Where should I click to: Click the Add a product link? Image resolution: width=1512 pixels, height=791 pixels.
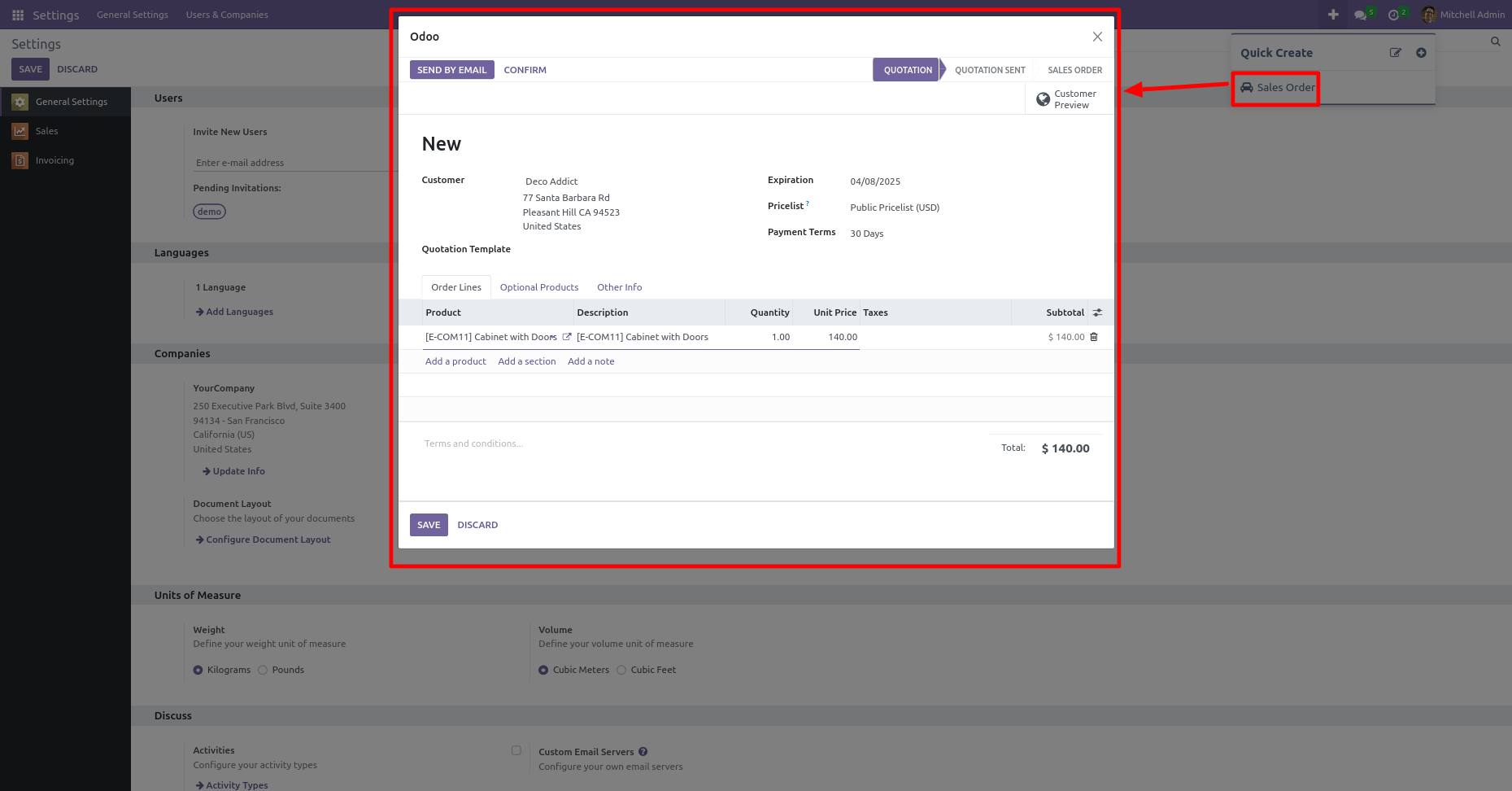point(455,361)
